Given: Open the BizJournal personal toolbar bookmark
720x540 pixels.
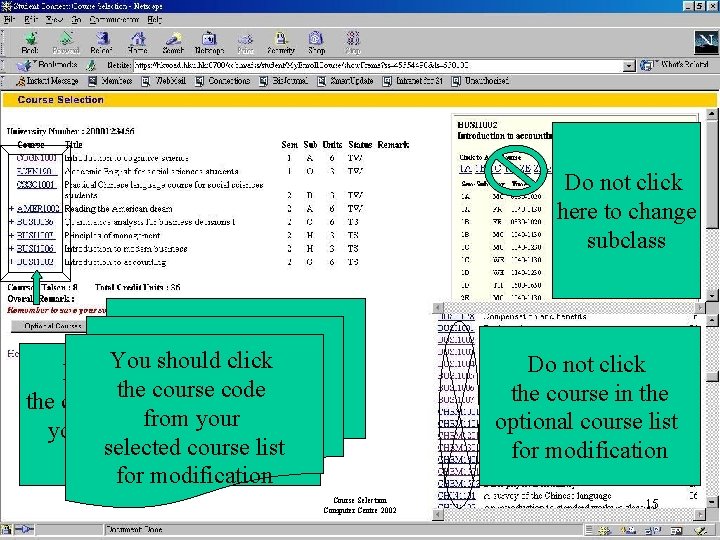Looking at the screenshot, I should point(283,81).
